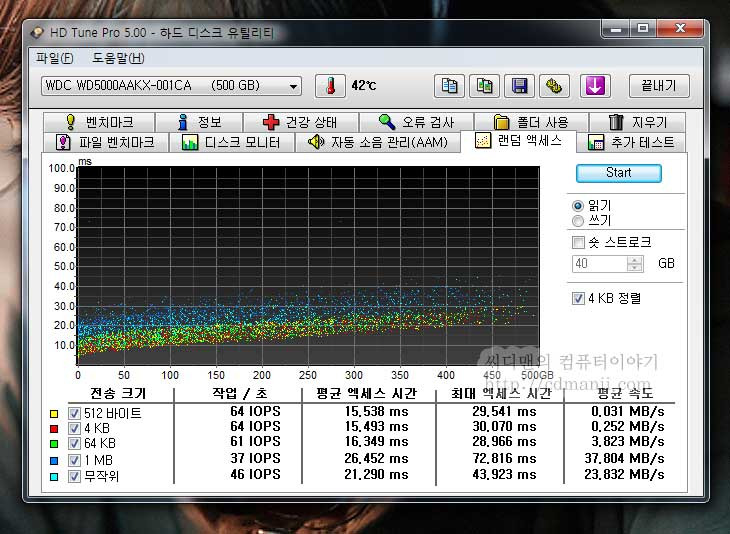Click the copy info to clipboard icon
Image resolution: width=730 pixels, height=534 pixels.
click(449, 86)
